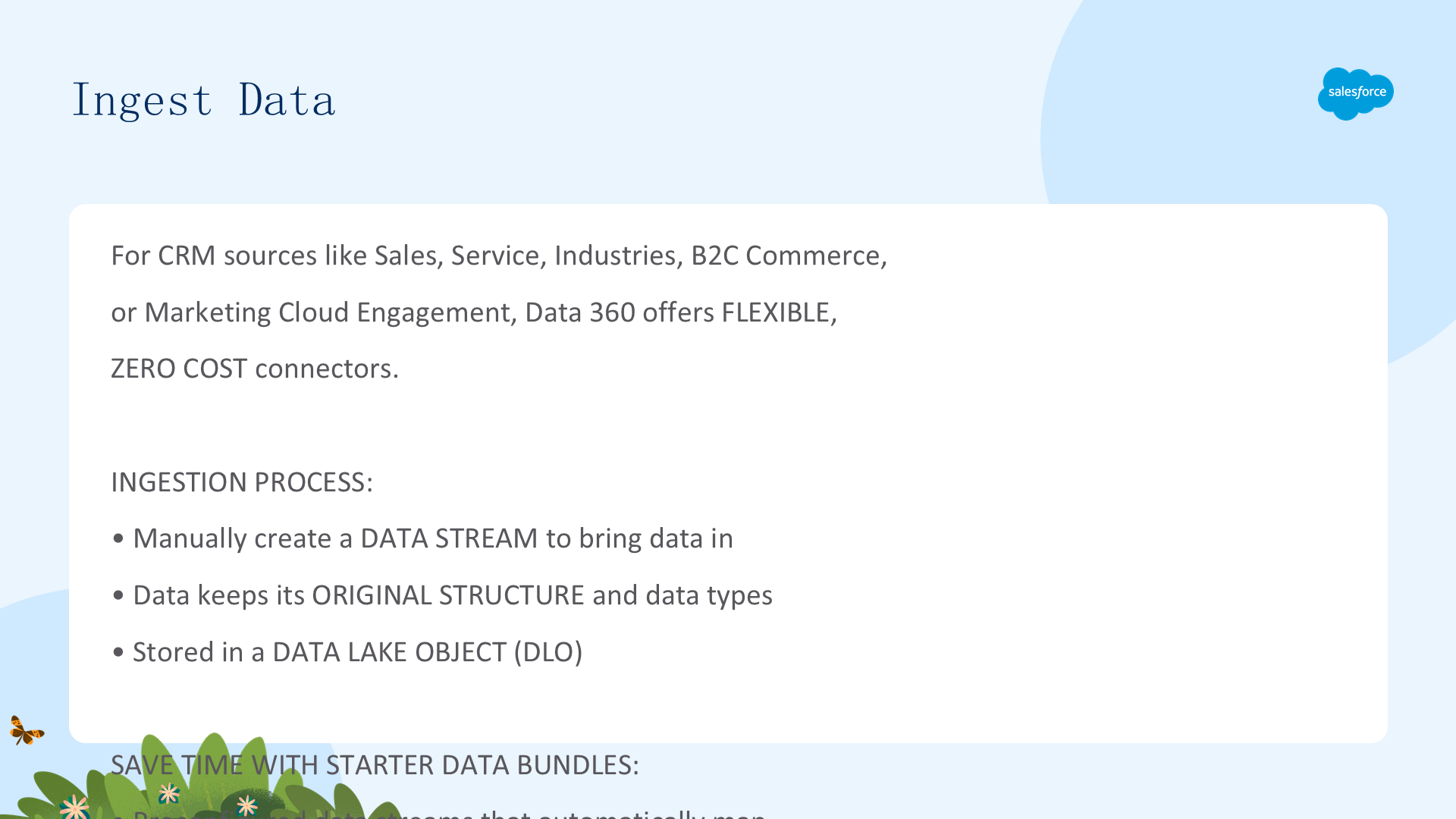Select the DATA STREAM bullet line

point(422,538)
